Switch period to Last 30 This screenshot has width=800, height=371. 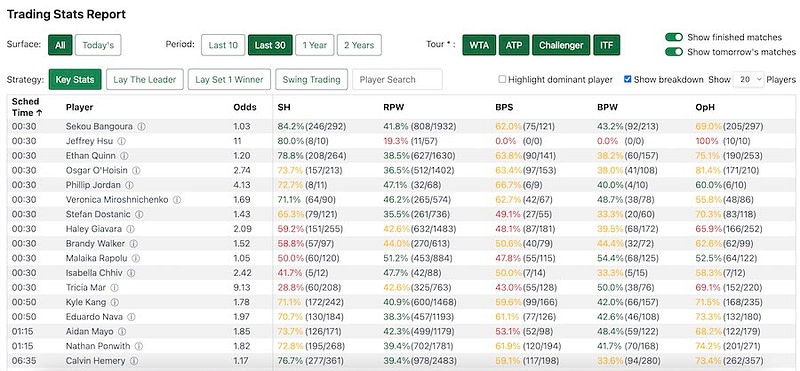[270, 45]
